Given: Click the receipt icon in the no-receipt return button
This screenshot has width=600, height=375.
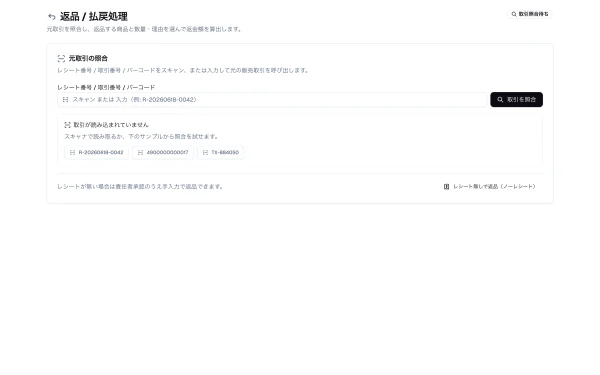Looking at the screenshot, I should tap(446, 186).
